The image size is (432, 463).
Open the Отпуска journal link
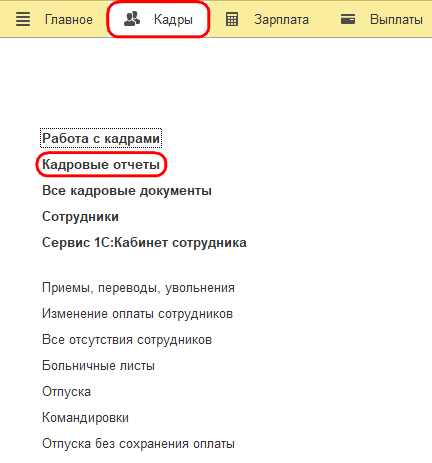[66, 392]
